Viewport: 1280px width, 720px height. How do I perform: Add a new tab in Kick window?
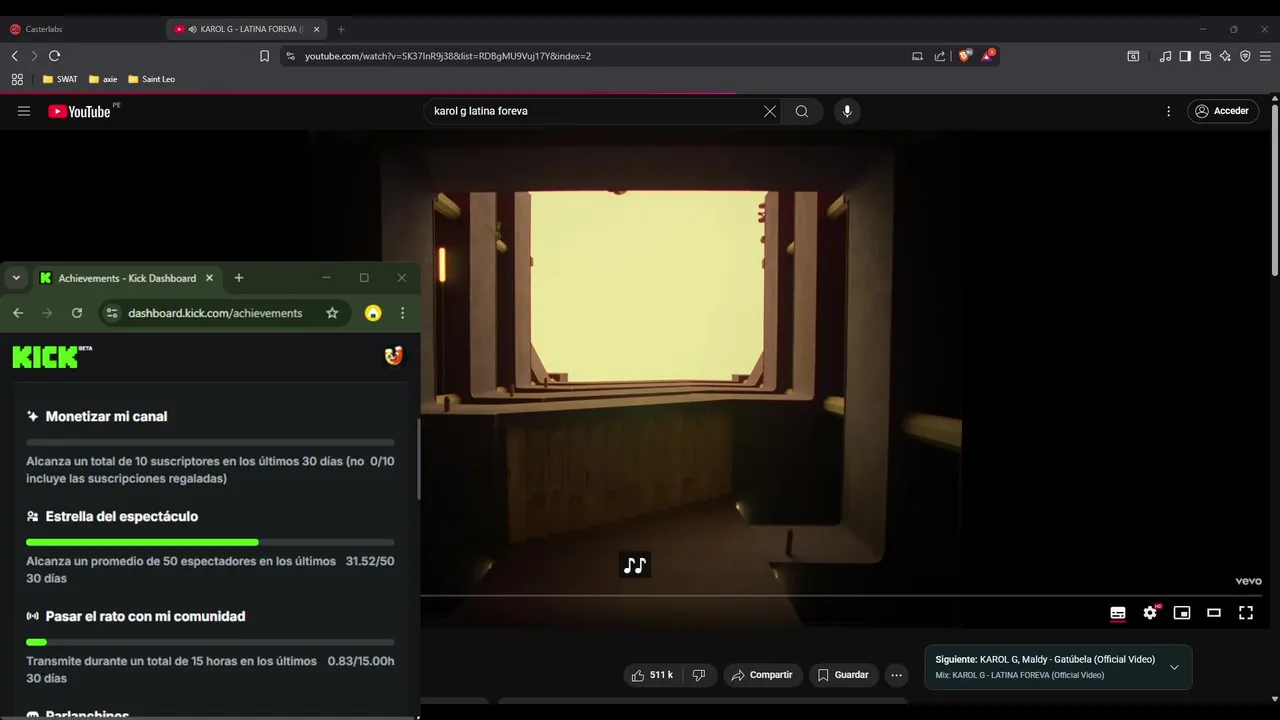(x=238, y=278)
